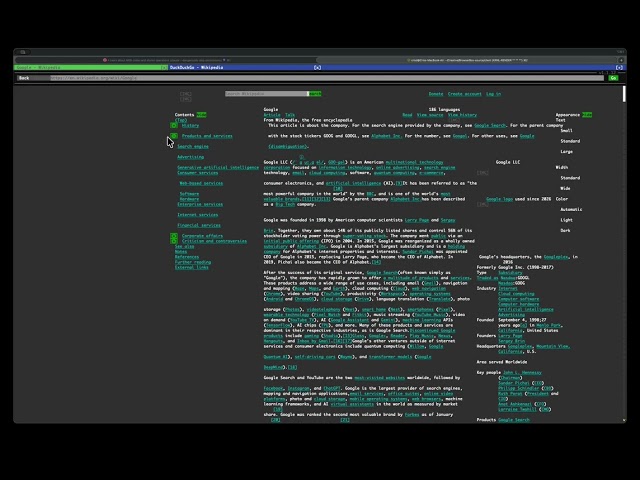Image resolution: width=640 pixels, height=480 pixels.
Task: Jump to the Notes section
Action: point(181,252)
